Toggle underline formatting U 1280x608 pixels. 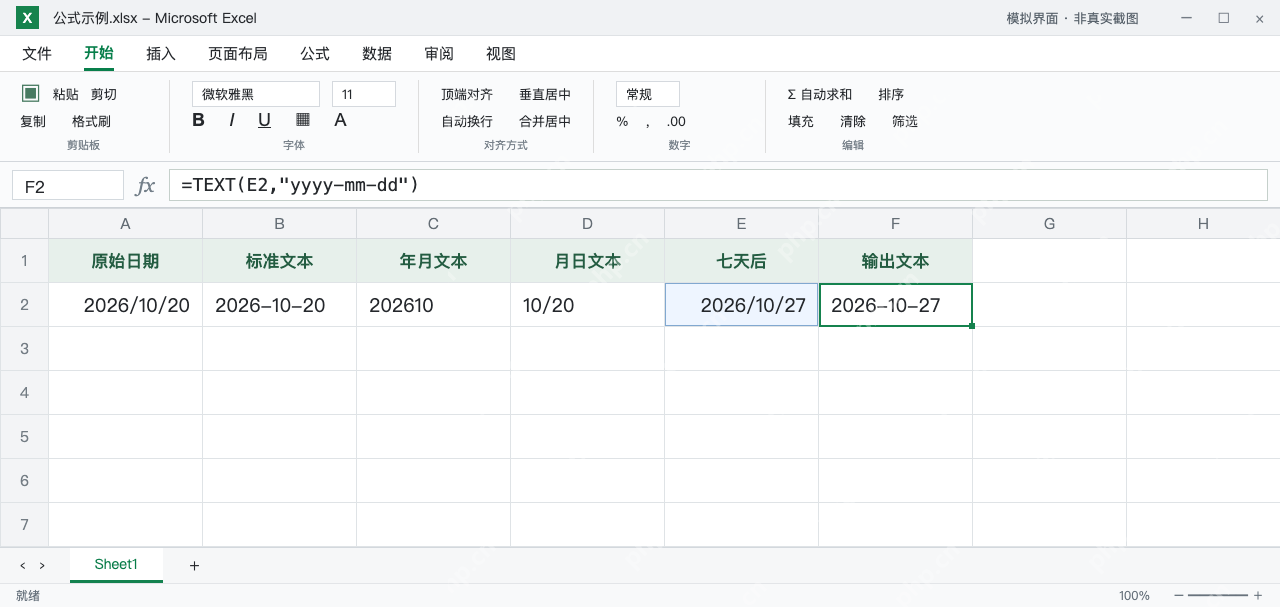click(x=265, y=120)
